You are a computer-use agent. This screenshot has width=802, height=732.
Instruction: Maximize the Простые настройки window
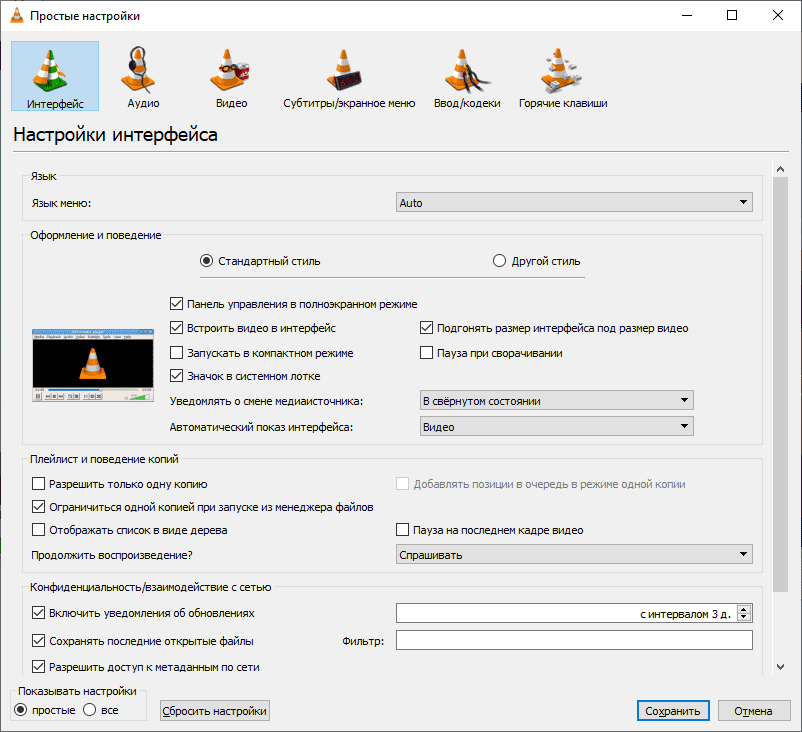point(732,15)
